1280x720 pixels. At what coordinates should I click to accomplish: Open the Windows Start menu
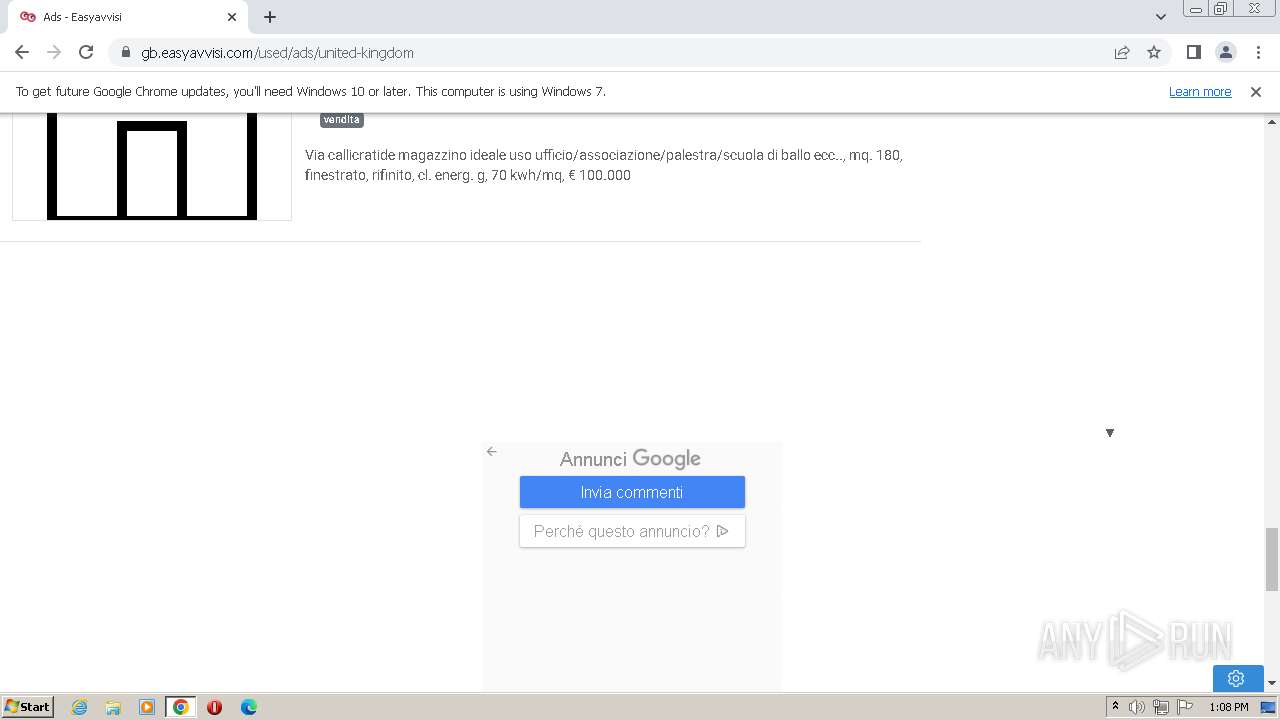(28, 706)
